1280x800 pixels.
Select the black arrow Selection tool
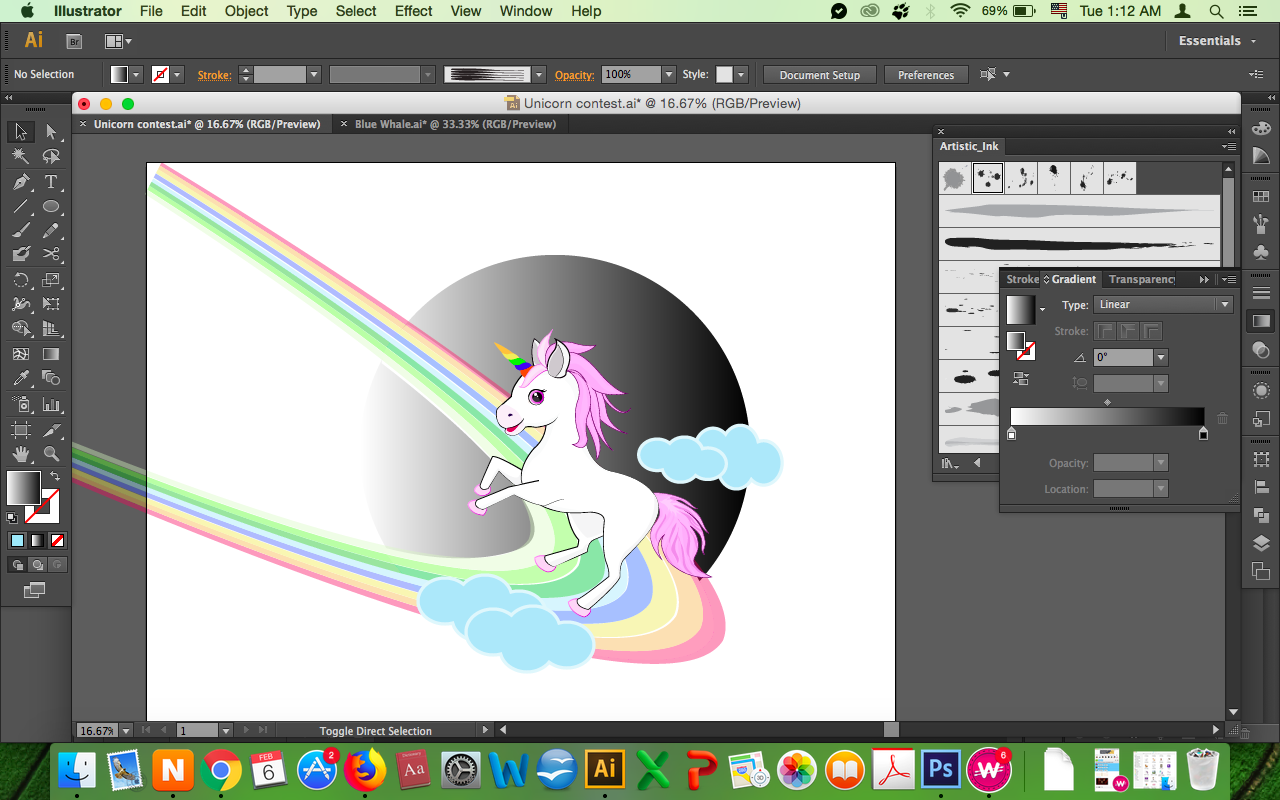point(20,132)
